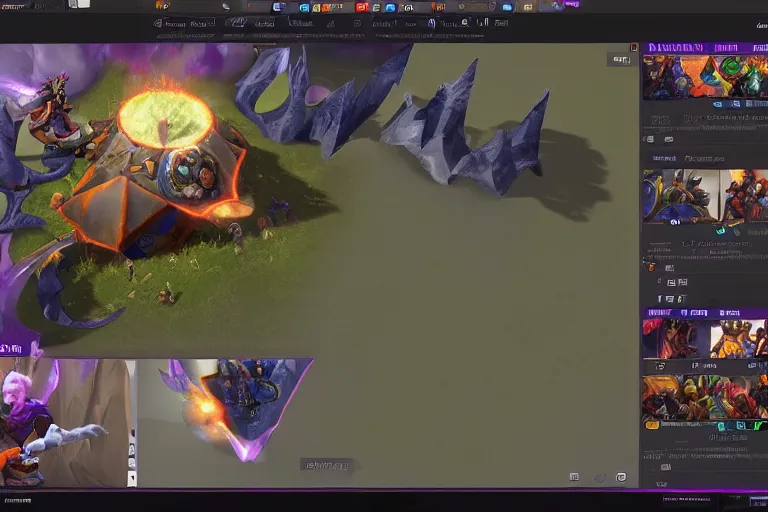Click the purple tag at top bar right

click(571, 4)
